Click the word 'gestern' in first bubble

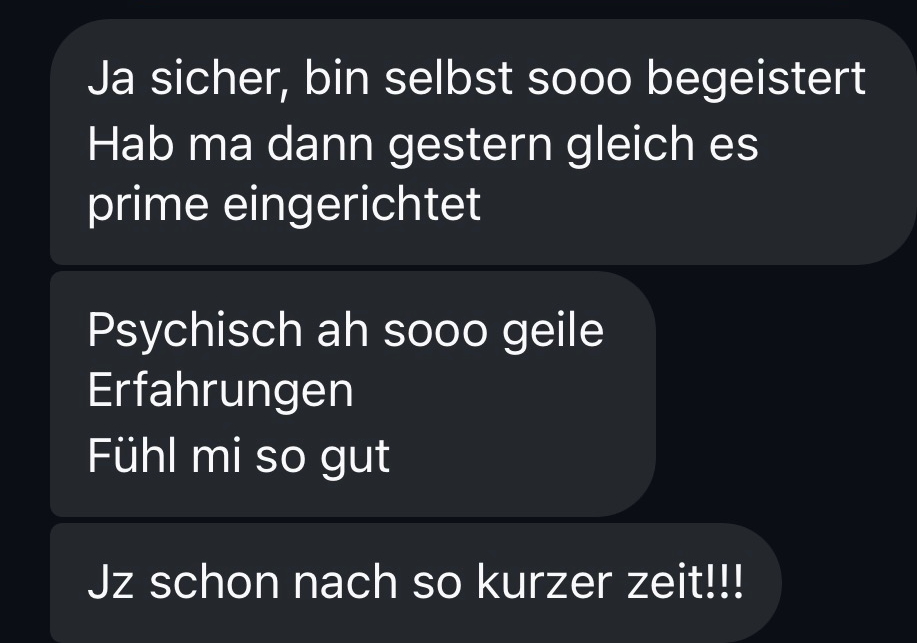[470, 146]
